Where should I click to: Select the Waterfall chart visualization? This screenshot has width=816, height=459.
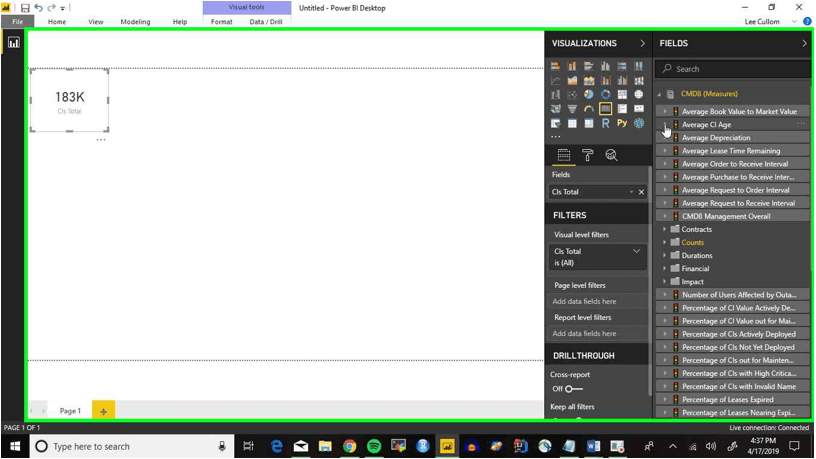click(x=555, y=94)
